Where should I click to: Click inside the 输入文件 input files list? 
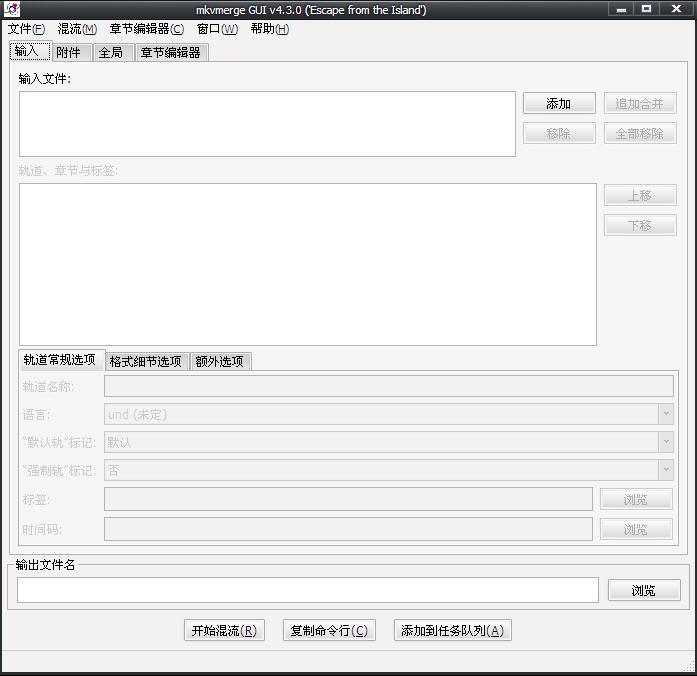tap(267, 124)
